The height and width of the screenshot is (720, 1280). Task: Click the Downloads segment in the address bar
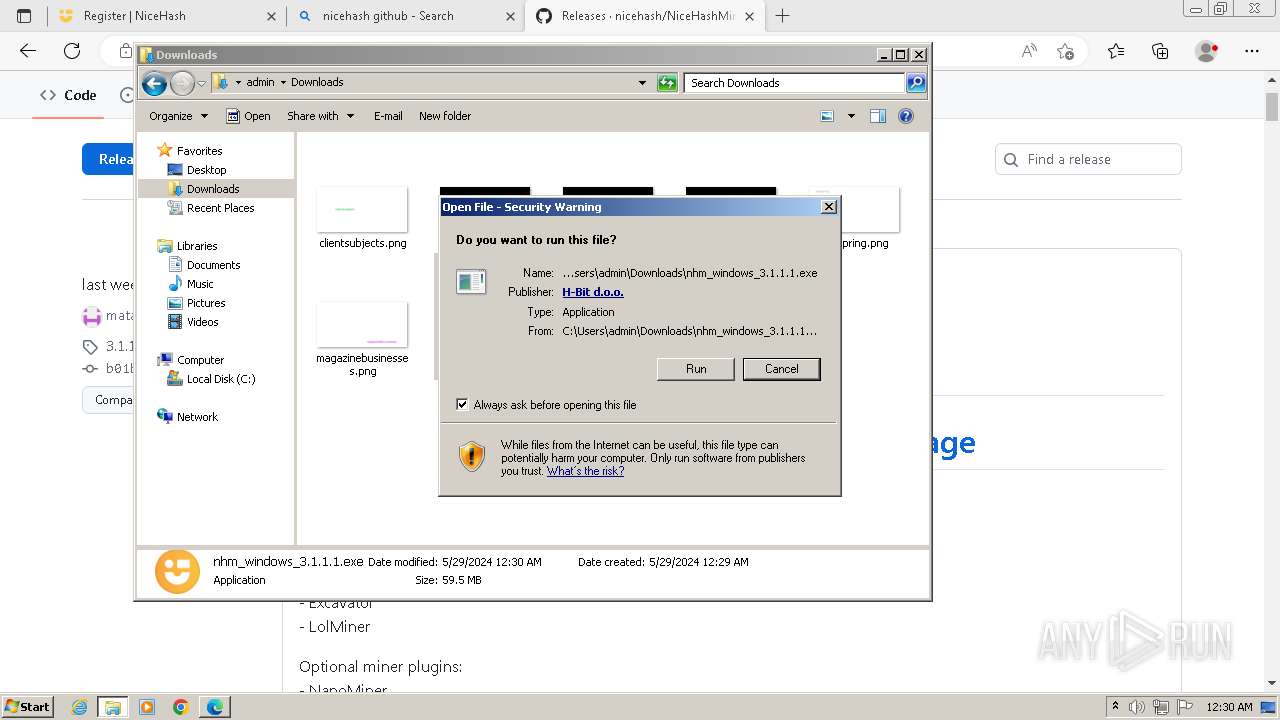pyautogui.click(x=317, y=82)
